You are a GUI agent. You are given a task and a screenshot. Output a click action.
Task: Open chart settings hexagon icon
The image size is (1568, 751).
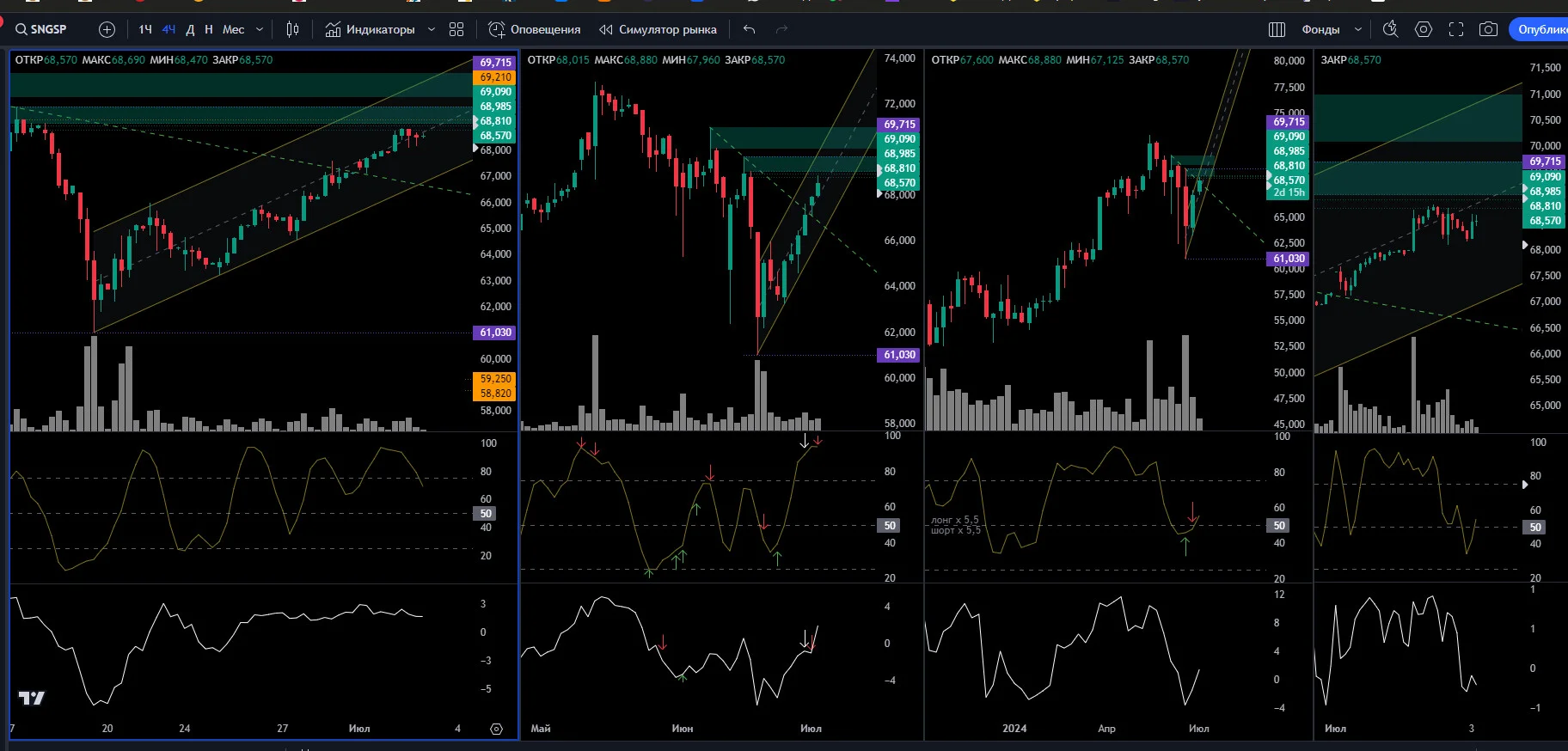(1424, 29)
